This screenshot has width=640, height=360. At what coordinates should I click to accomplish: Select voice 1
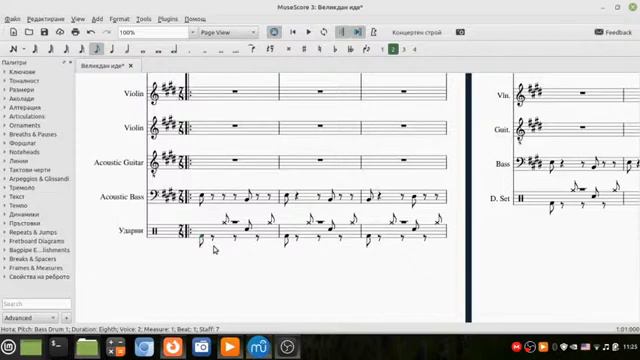382,49
